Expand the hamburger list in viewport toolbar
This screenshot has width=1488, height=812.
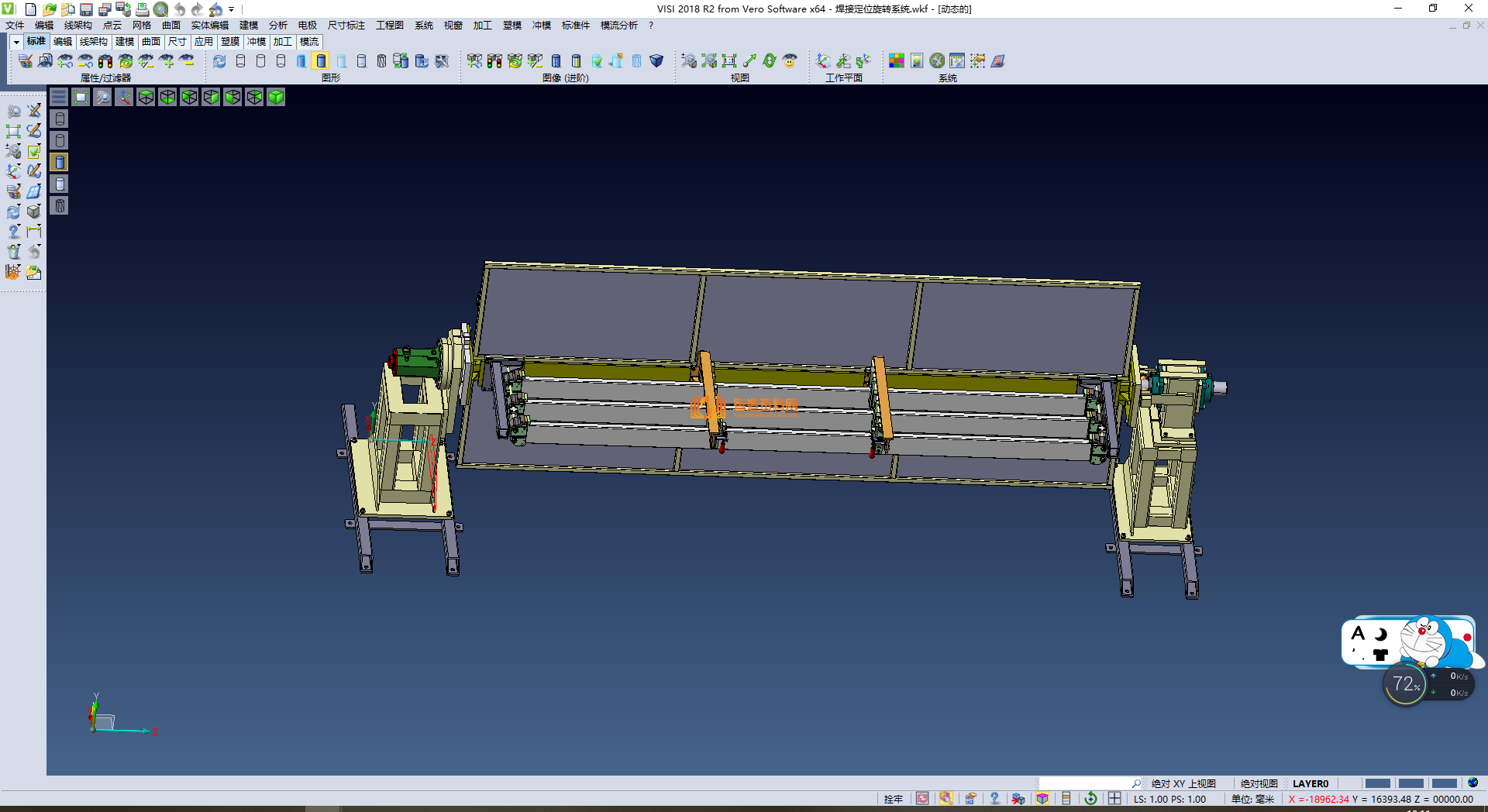(59, 97)
